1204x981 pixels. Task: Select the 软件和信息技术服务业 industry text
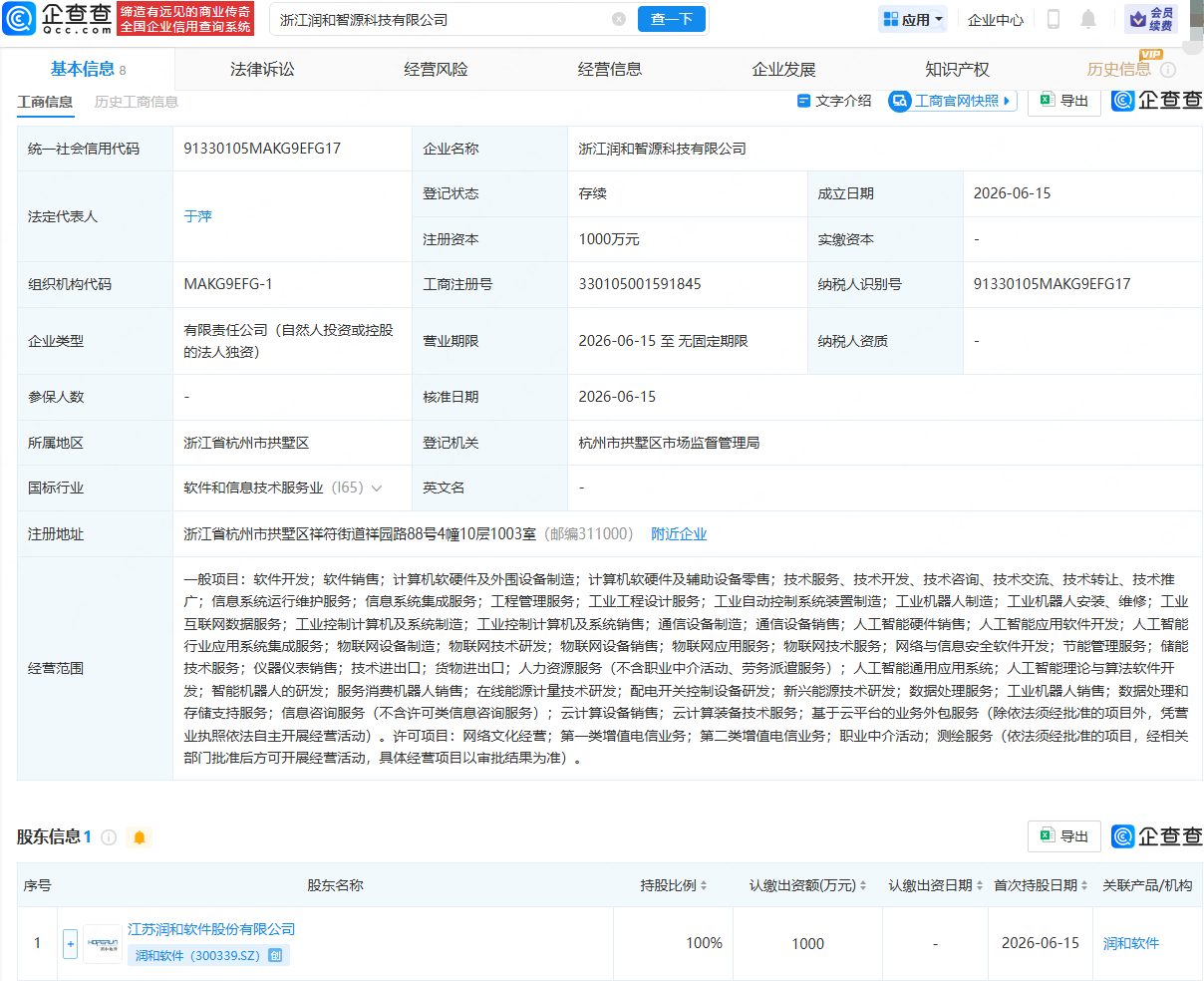[x=253, y=489]
